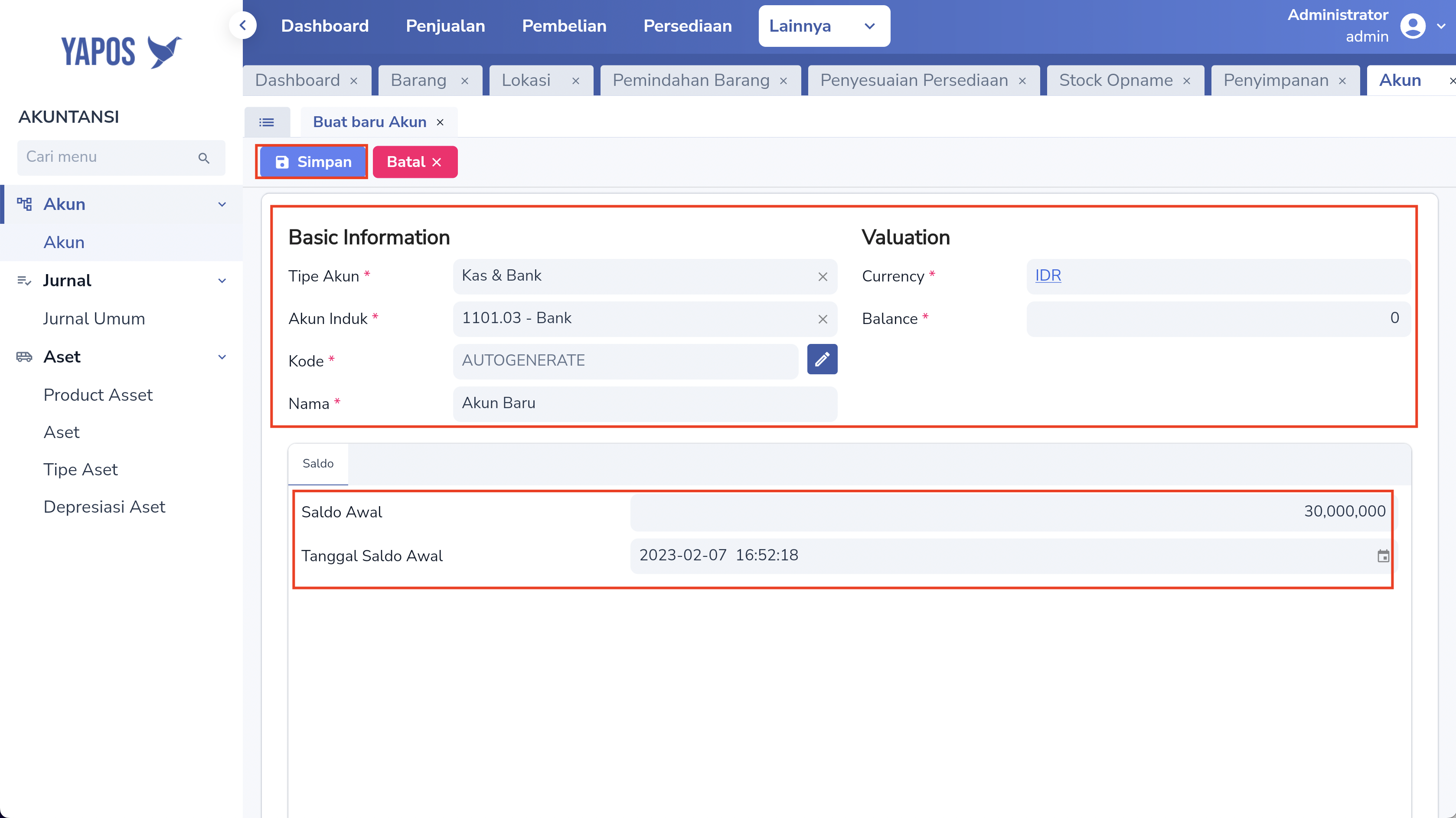Close the Buat baru Akun sub-tab
The width and height of the screenshot is (1456, 818).
440,122
